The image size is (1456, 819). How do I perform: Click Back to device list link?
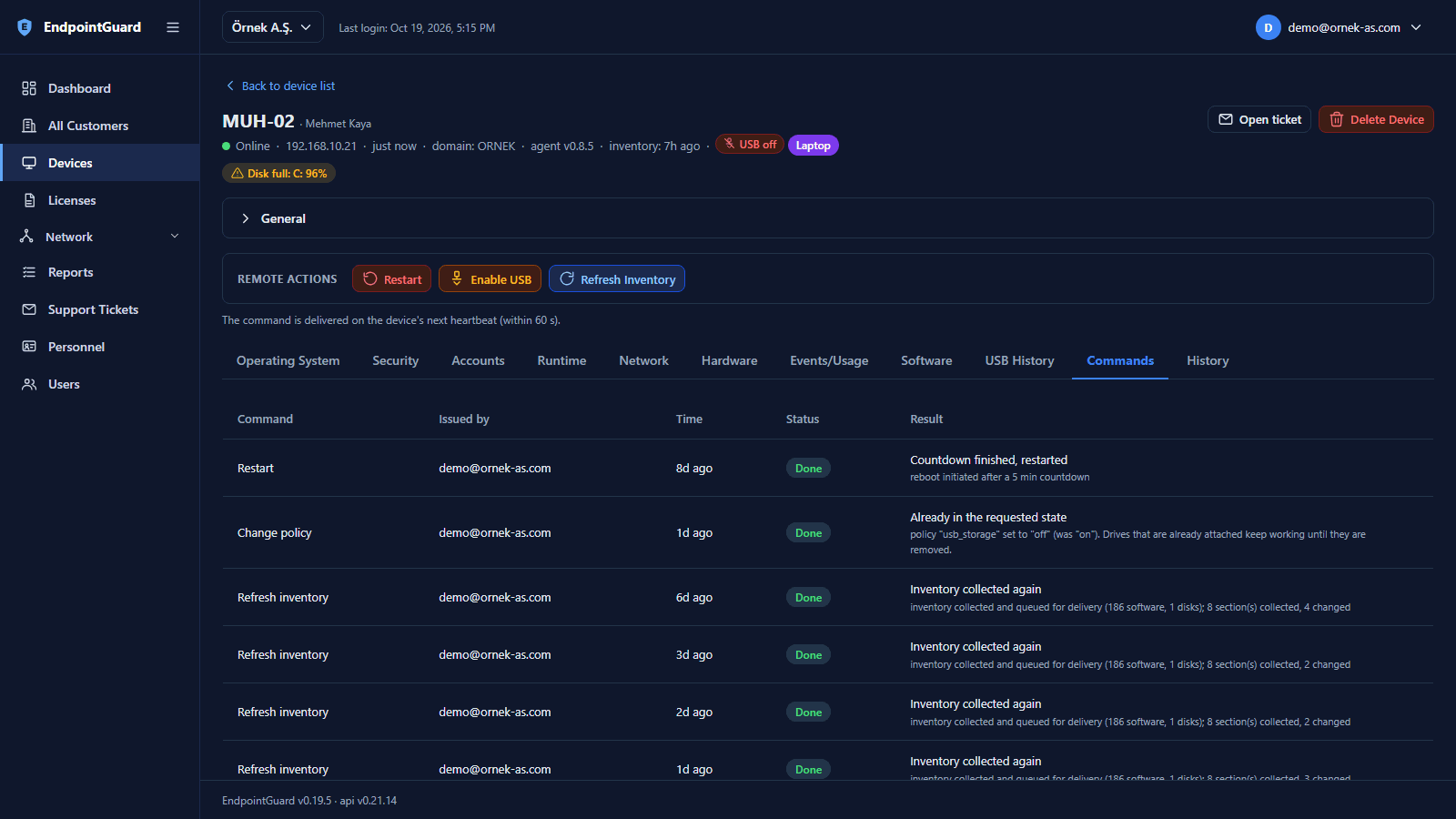click(x=280, y=86)
